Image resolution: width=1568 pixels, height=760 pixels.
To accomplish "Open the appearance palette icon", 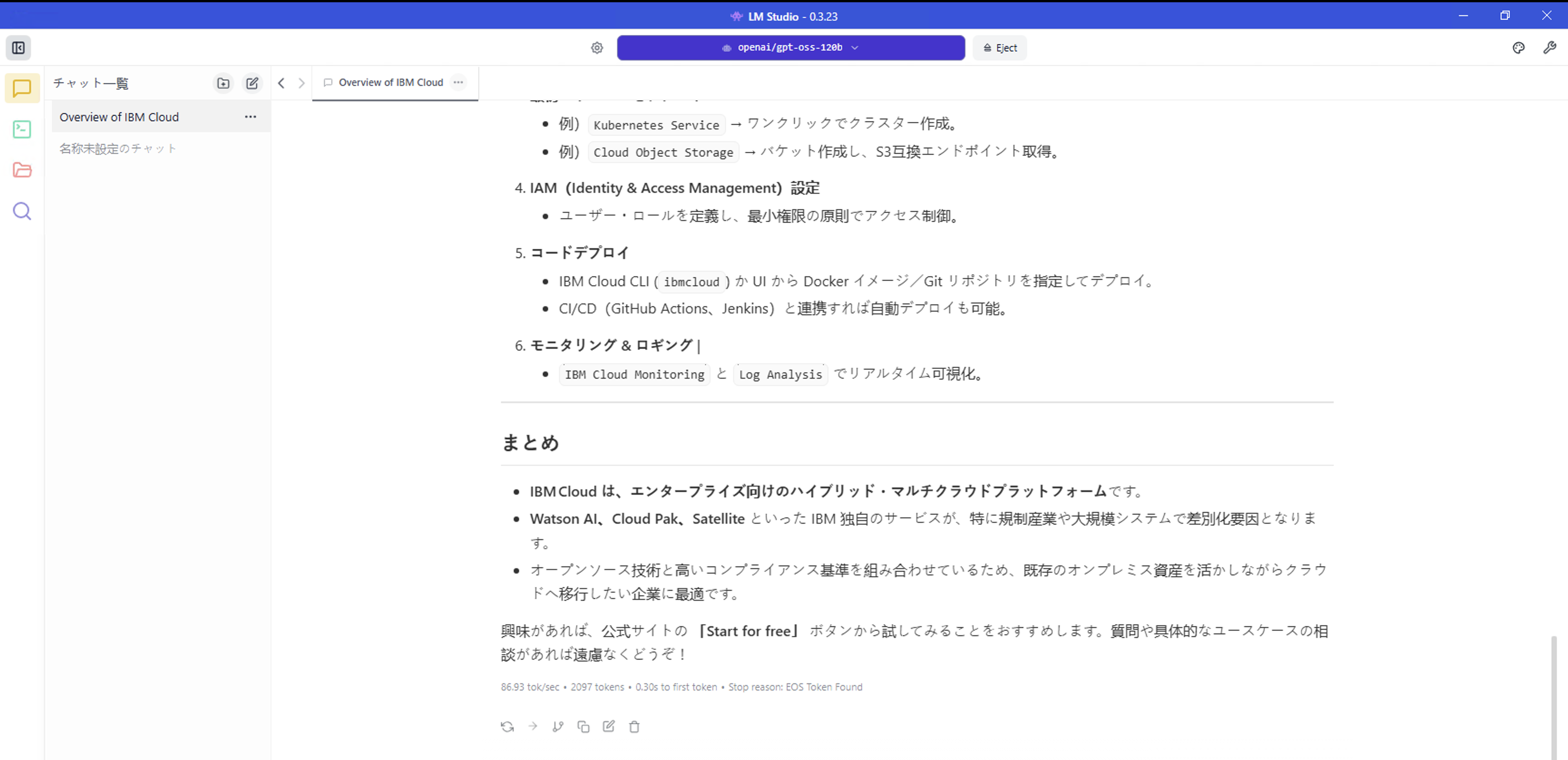I will coord(1518,48).
